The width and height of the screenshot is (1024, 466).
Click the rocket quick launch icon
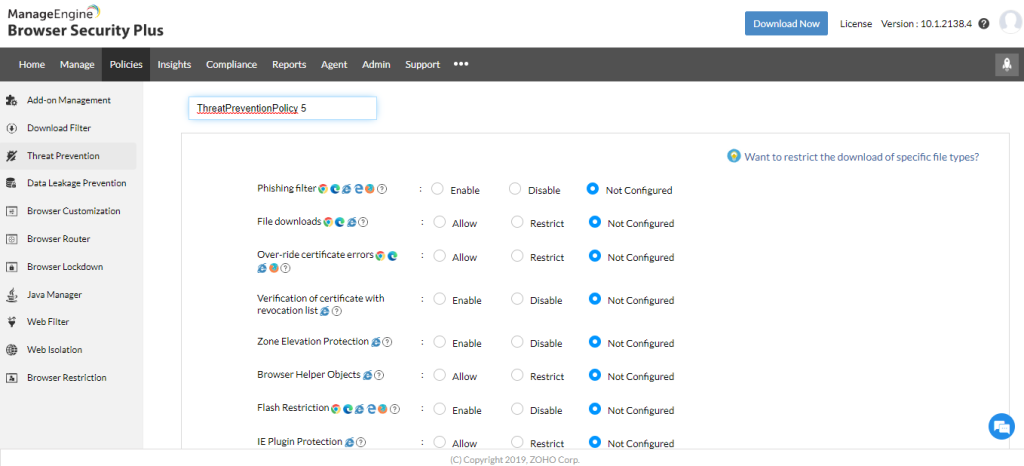click(x=1006, y=64)
